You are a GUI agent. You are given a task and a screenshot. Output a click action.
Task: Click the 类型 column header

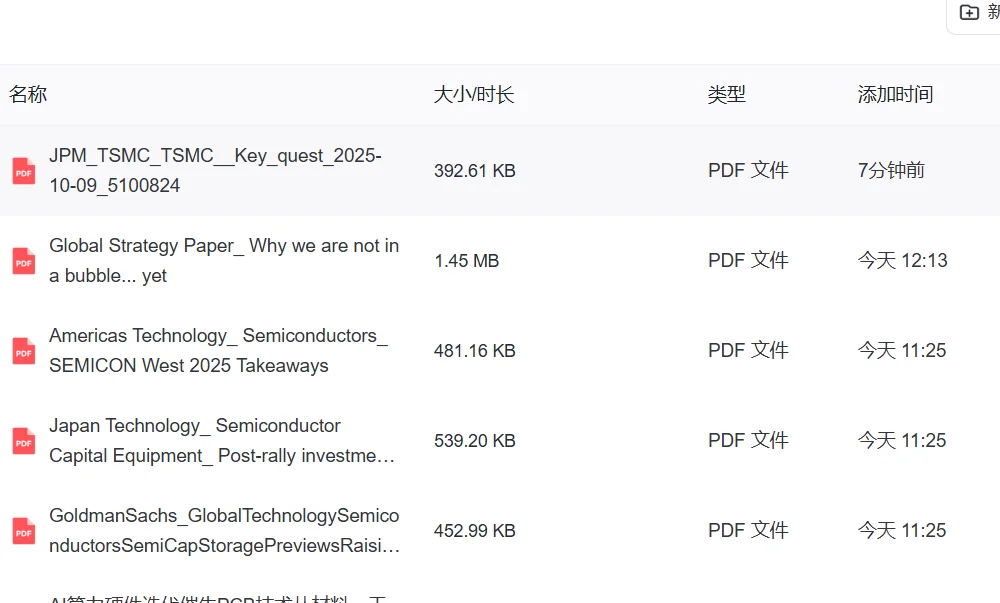point(727,95)
